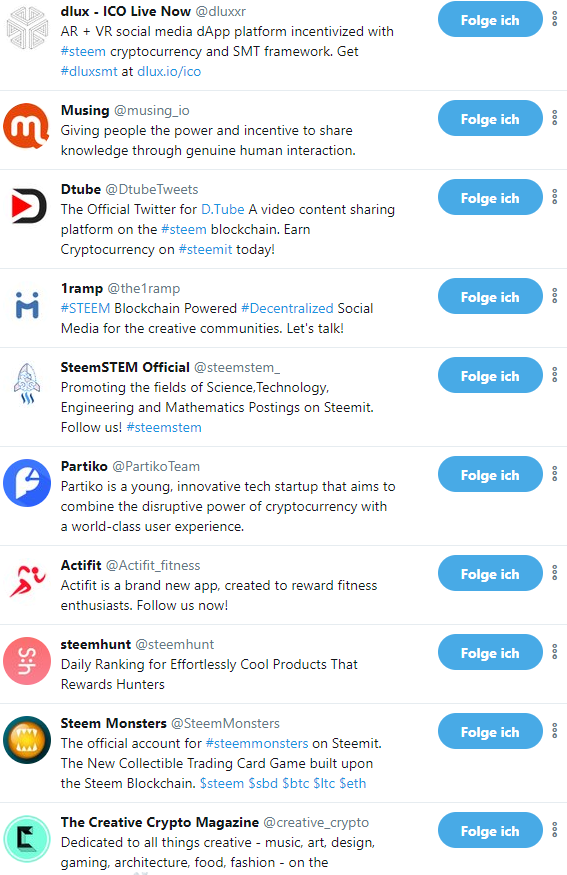The height and width of the screenshot is (875, 567).
Task: Click the SteemSTEM rocket avatar
Action: click(x=27, y=383)
